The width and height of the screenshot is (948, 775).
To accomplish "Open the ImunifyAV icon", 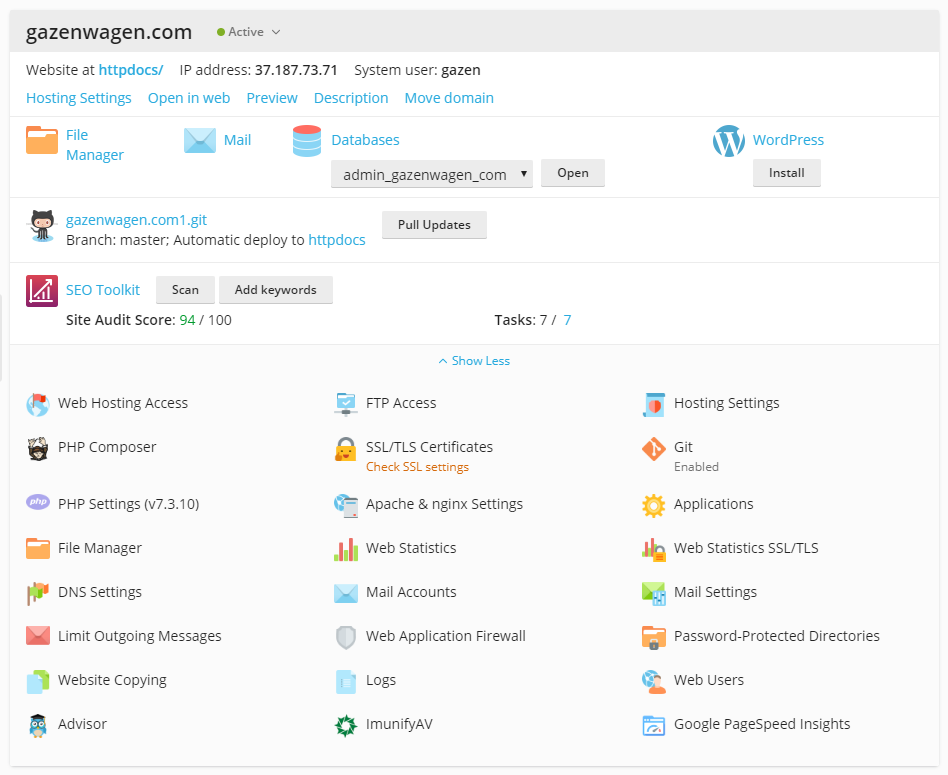I will pyautogui.click(x=346, y=725).
